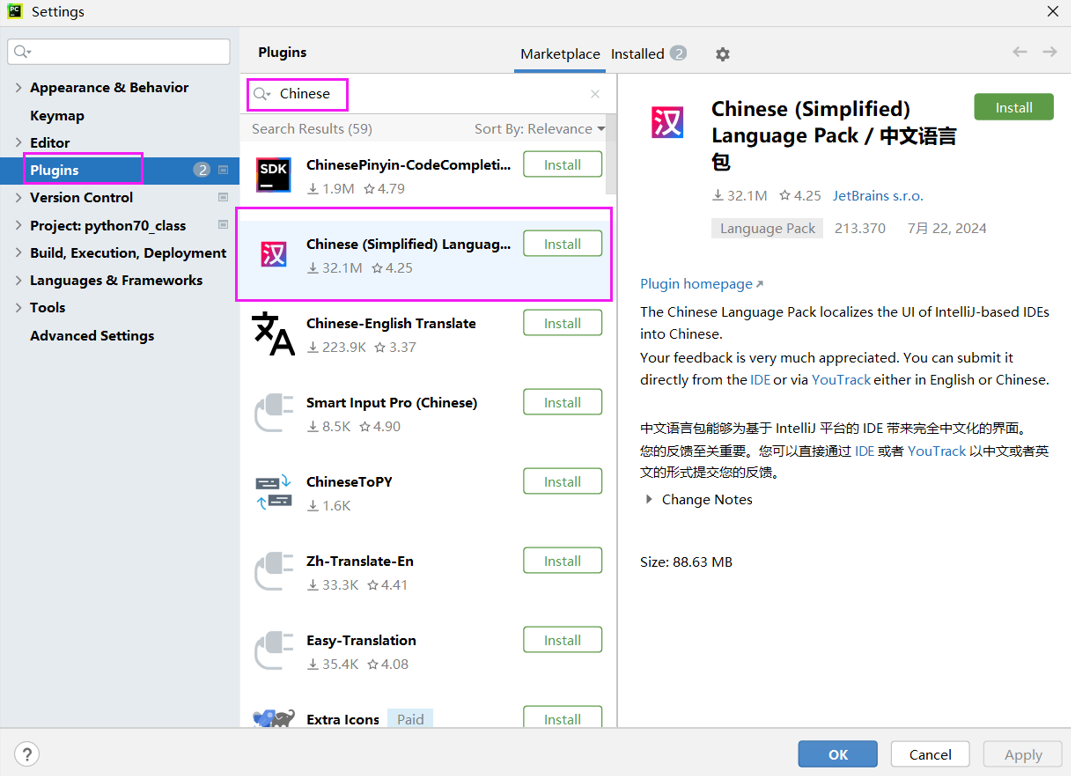Switch to the Marketplace tab

click(560, 54)
